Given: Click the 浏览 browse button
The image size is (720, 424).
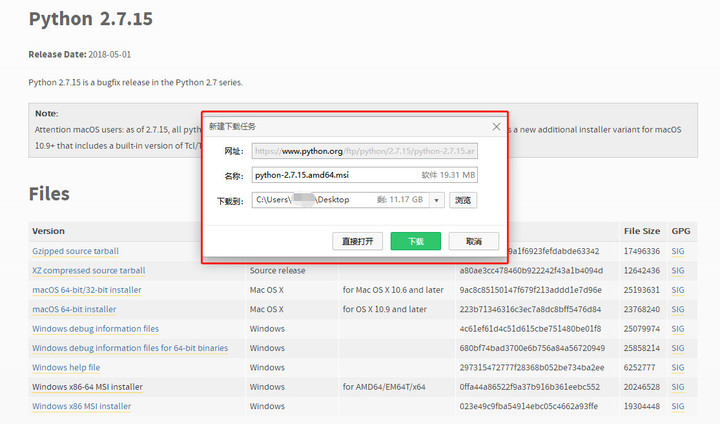Looking at the screenshot, I should [463, 200].
